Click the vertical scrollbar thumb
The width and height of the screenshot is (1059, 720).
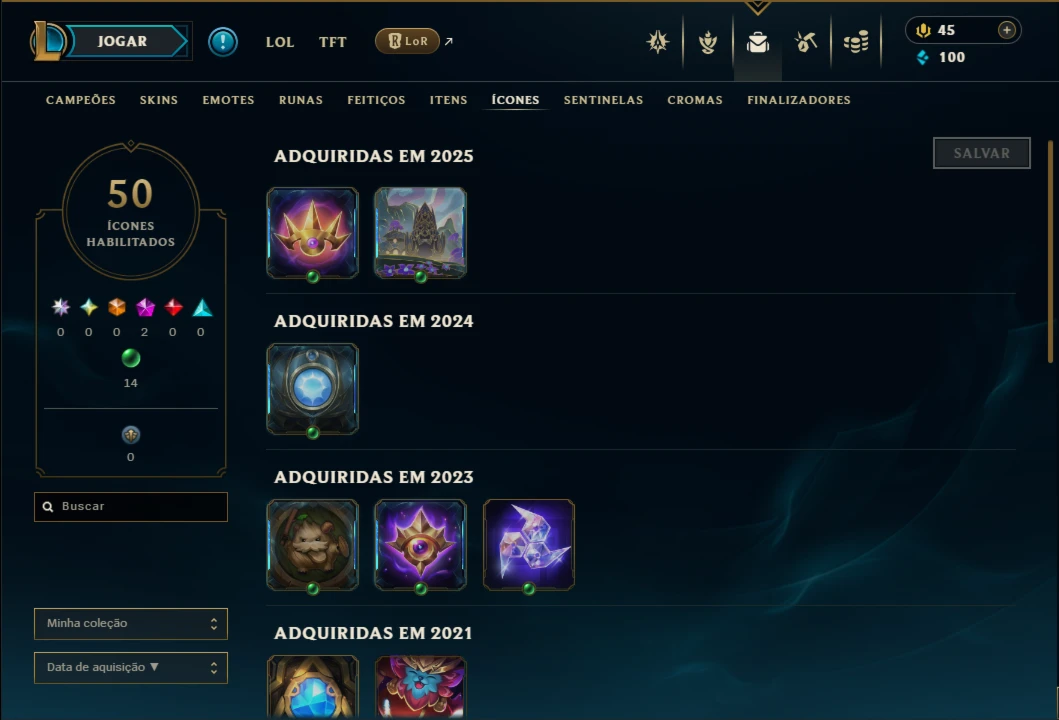click(x=1050, y=252)
